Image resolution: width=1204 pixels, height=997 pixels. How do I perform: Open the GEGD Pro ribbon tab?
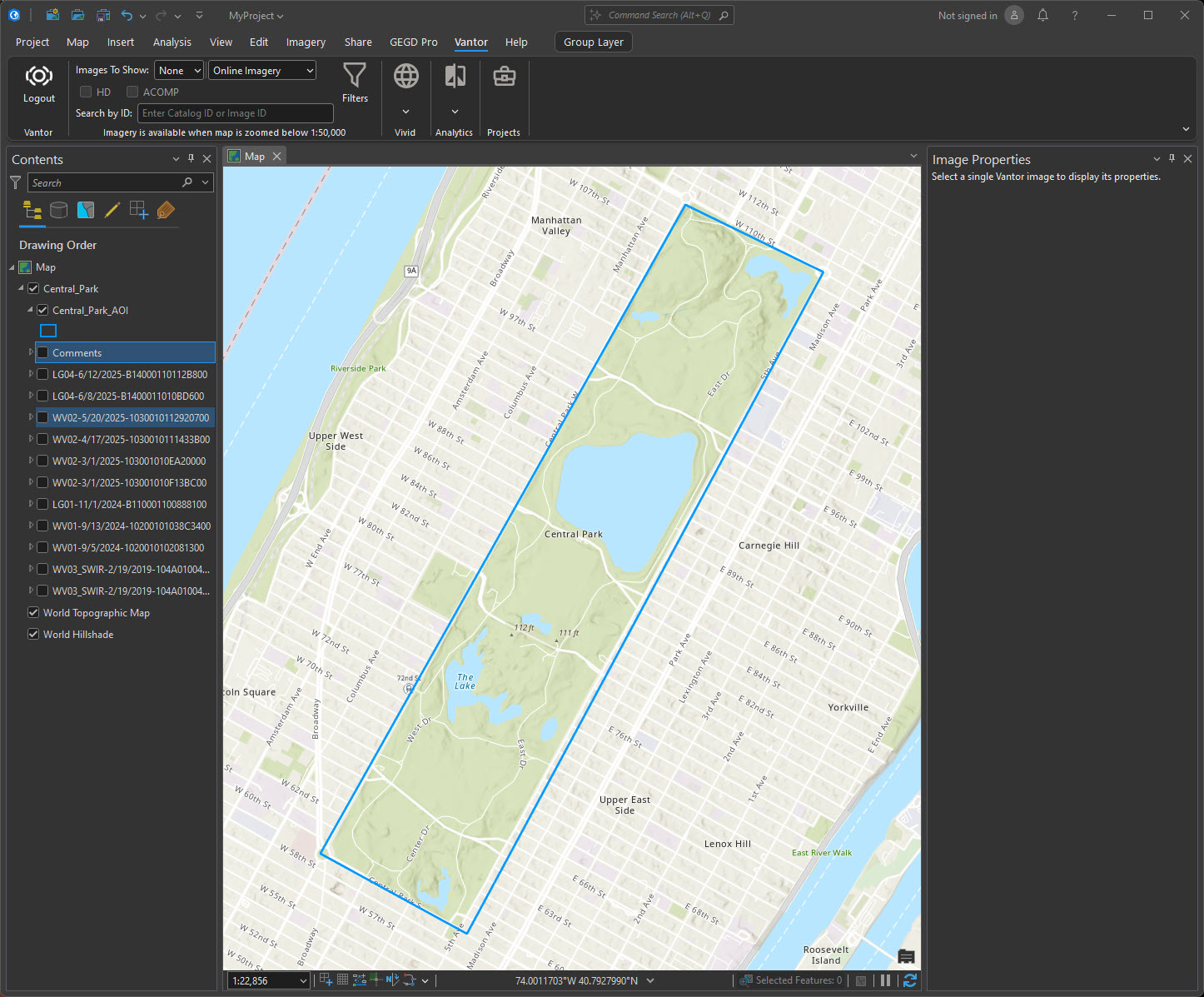[413, 42]
